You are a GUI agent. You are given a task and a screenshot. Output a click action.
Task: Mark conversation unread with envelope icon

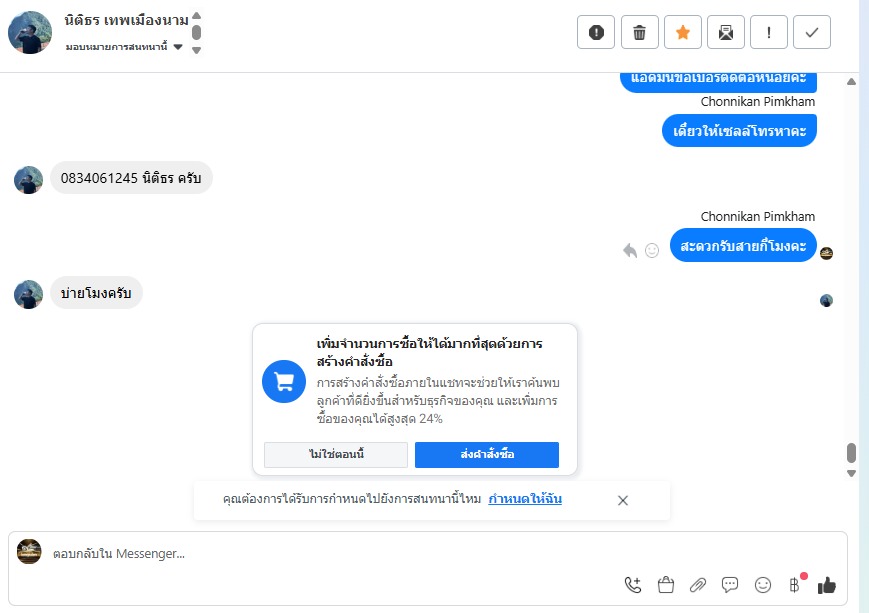click(x=726, y=32)
